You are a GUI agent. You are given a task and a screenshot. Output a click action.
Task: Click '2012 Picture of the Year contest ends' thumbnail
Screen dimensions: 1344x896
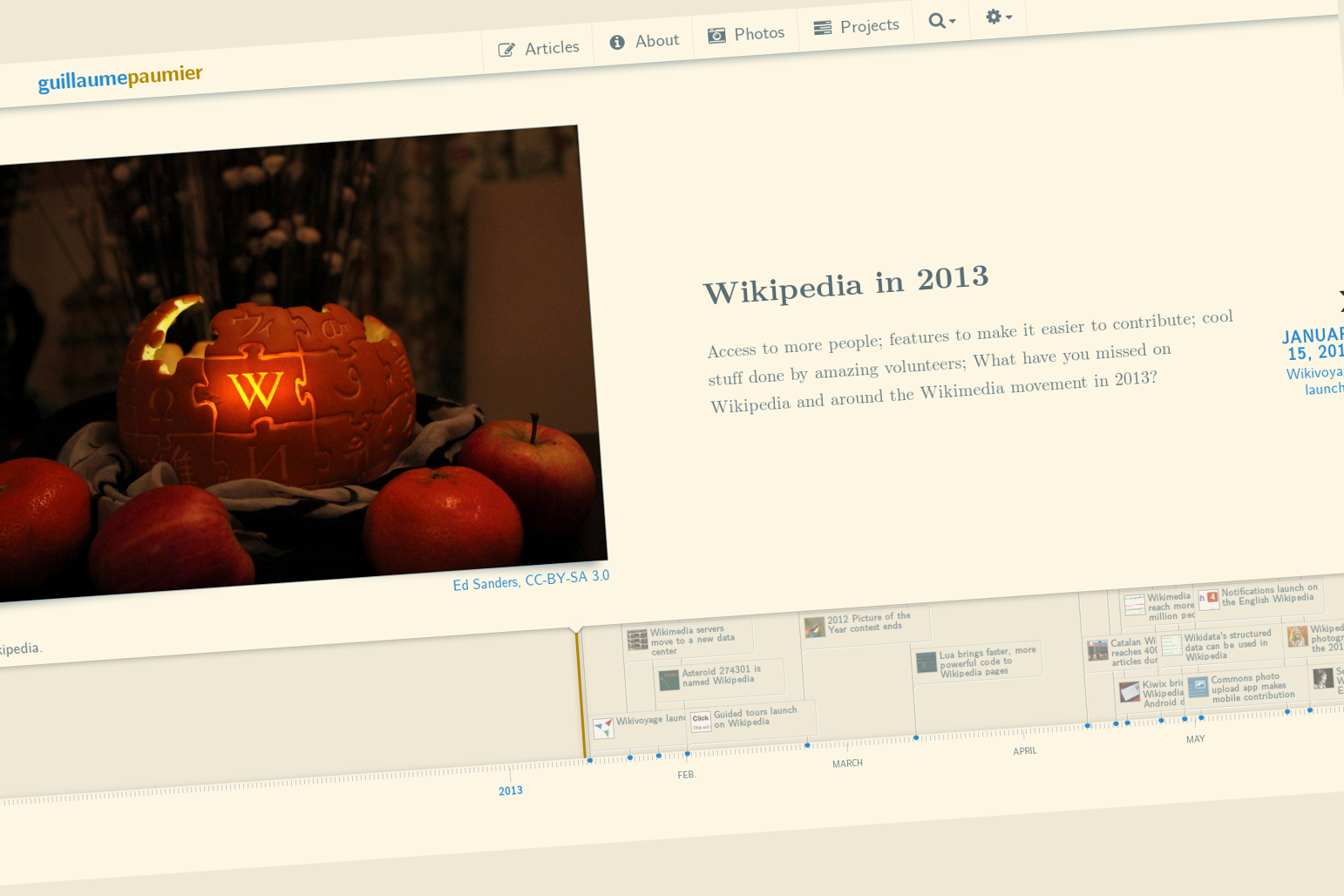coord(814,627)
